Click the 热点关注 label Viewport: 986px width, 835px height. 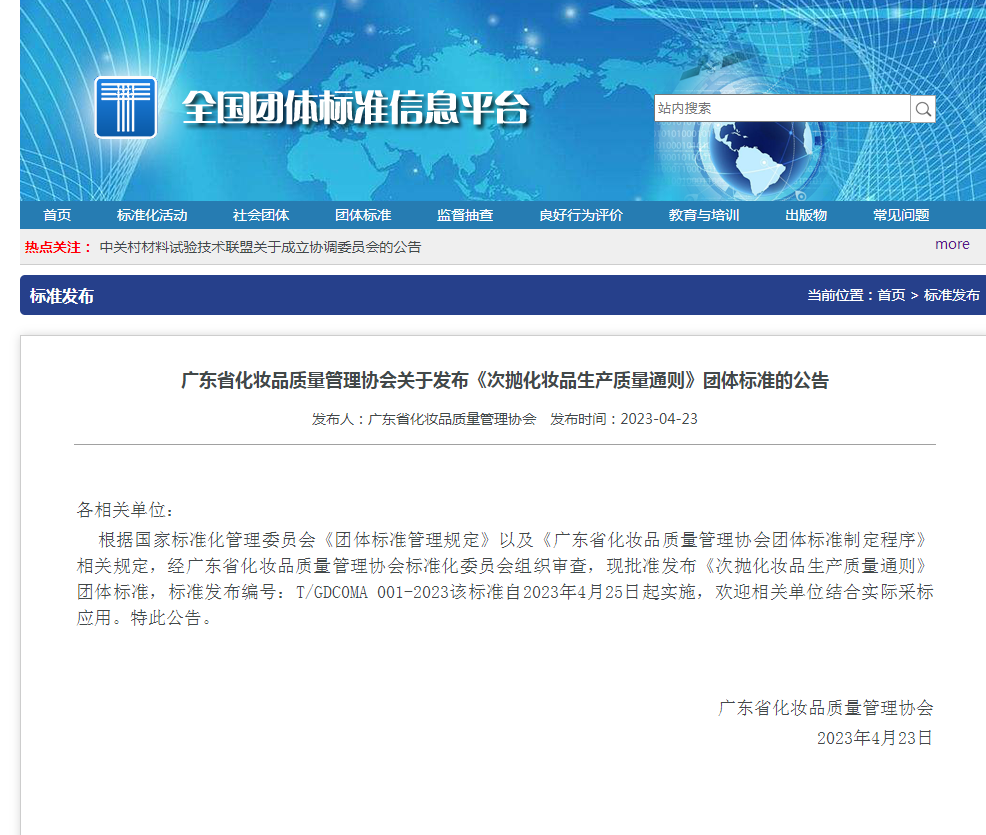click(58, 247)
